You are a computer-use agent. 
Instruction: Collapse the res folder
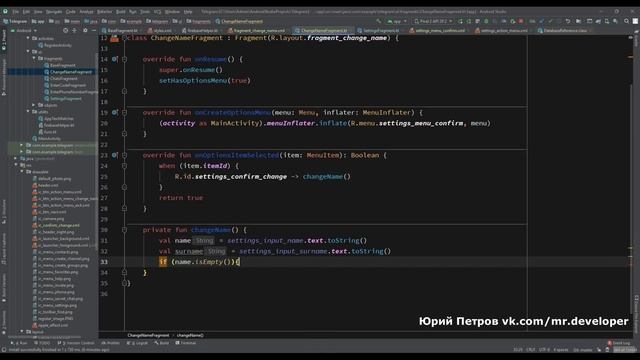(x=17, y=165)
